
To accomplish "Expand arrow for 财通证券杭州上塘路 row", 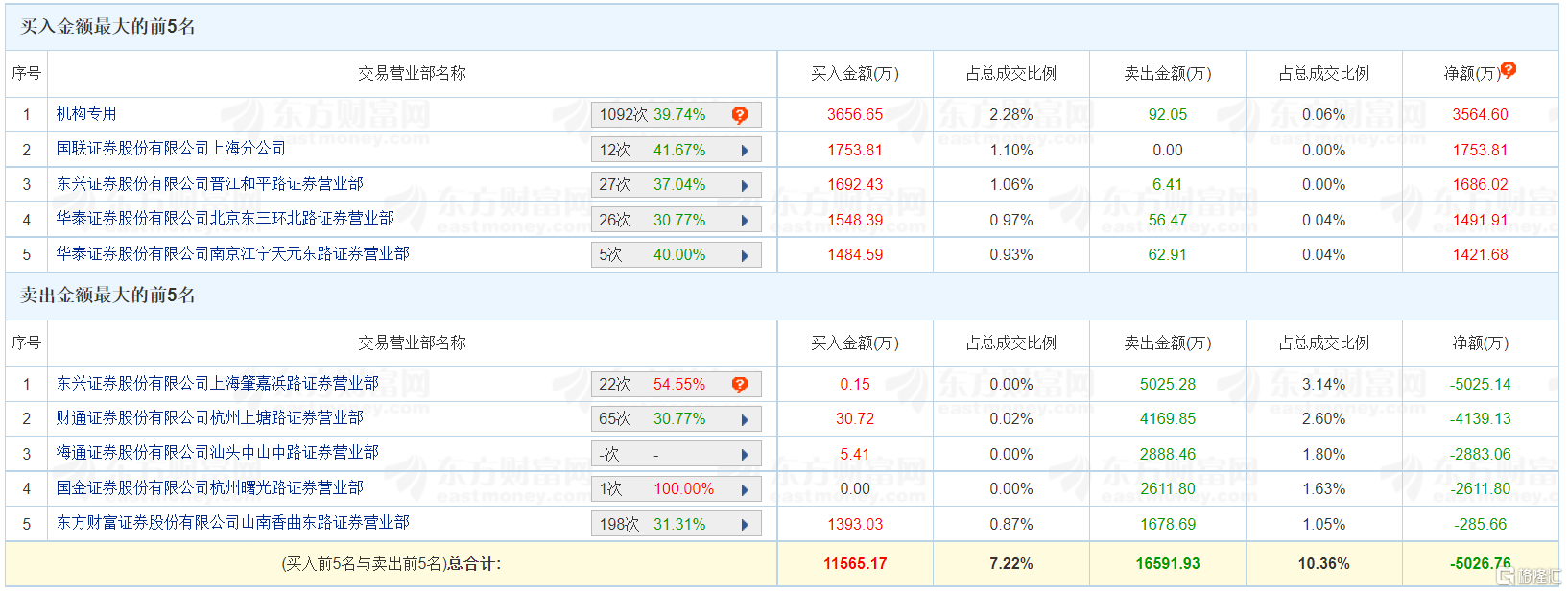I will pyautogui.click(x=745, y=419).
